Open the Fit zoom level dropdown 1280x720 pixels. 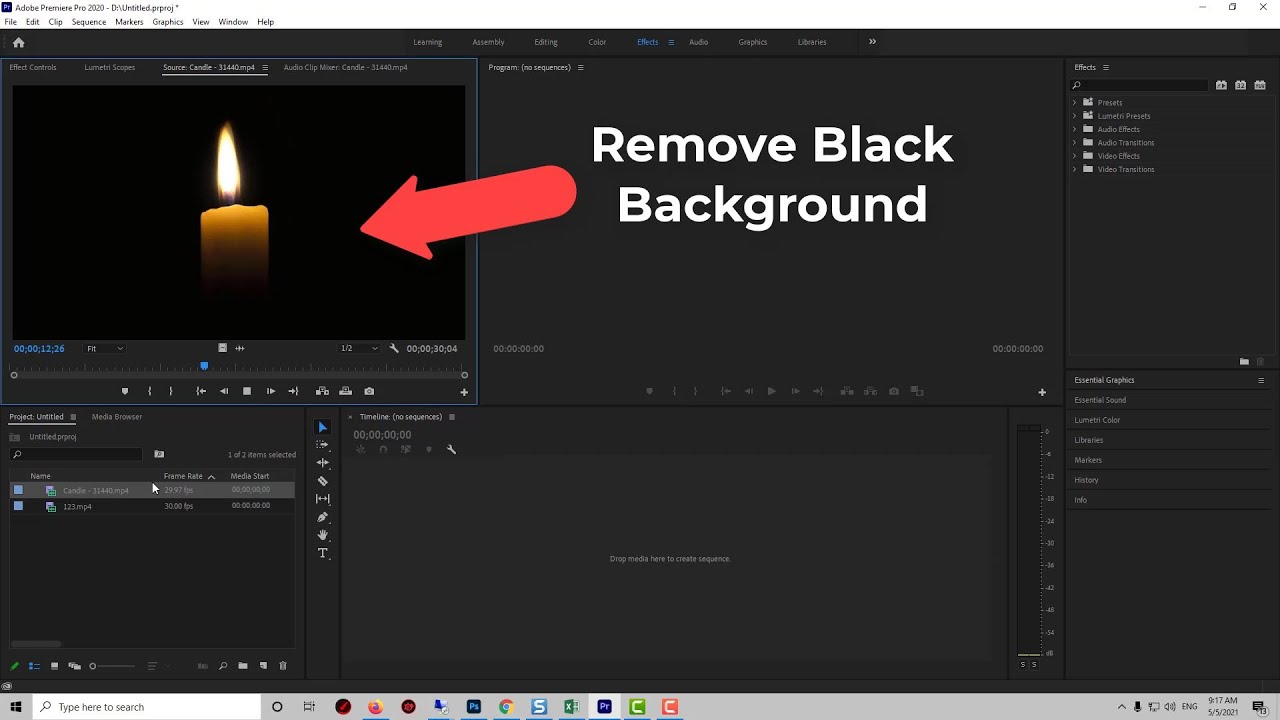(x=104, y=348)
